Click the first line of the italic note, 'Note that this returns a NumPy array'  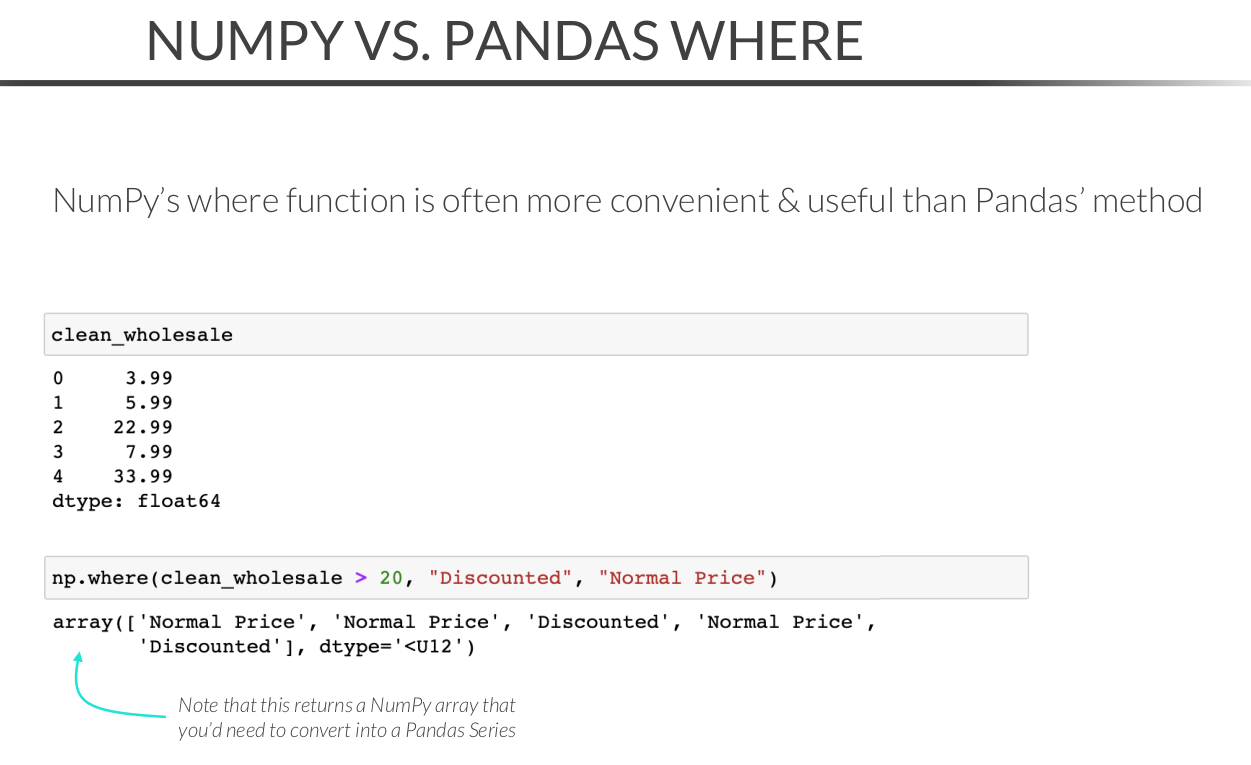[x=346, y=705]
